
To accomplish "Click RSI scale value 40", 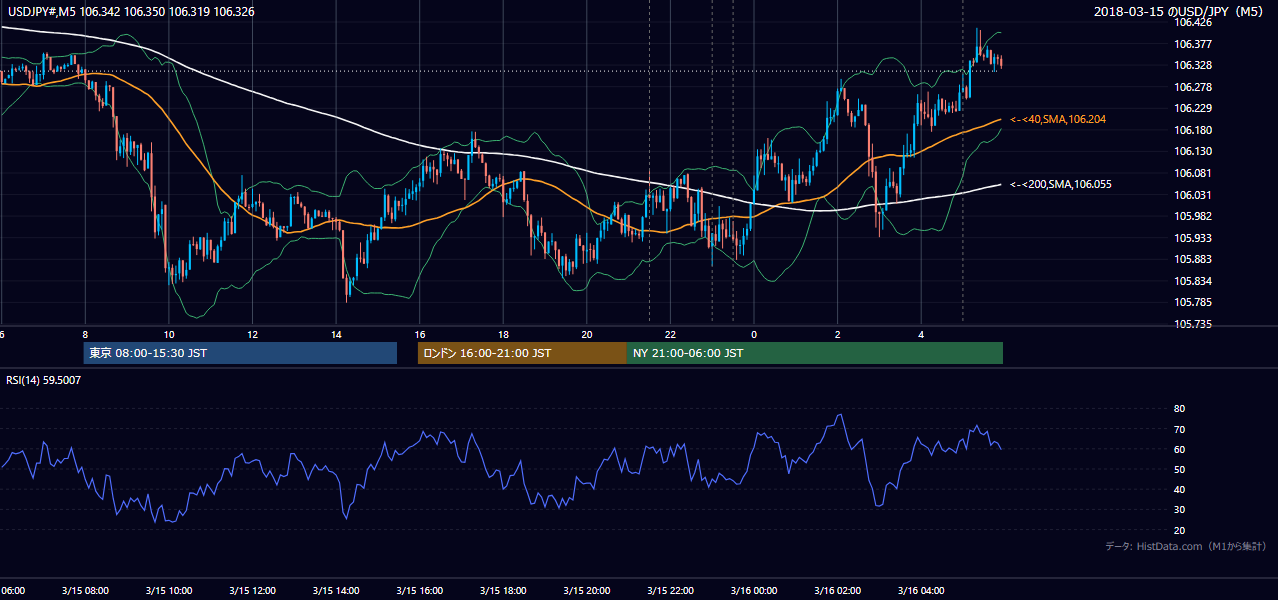I will coord(1179,489).
